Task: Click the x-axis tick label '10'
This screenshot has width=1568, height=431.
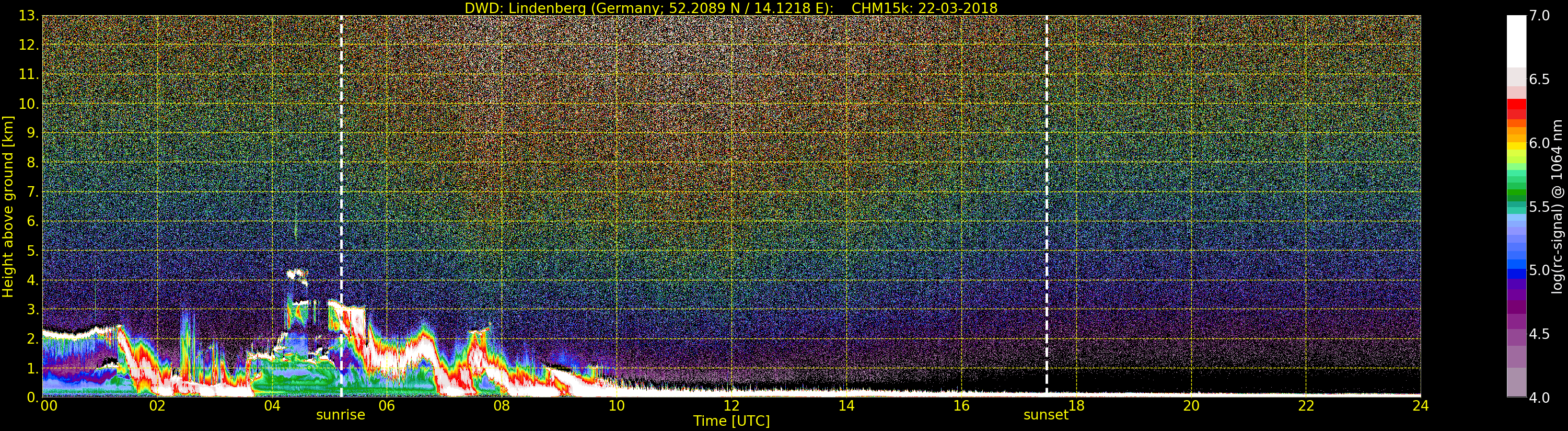Action: pos(617,406)
